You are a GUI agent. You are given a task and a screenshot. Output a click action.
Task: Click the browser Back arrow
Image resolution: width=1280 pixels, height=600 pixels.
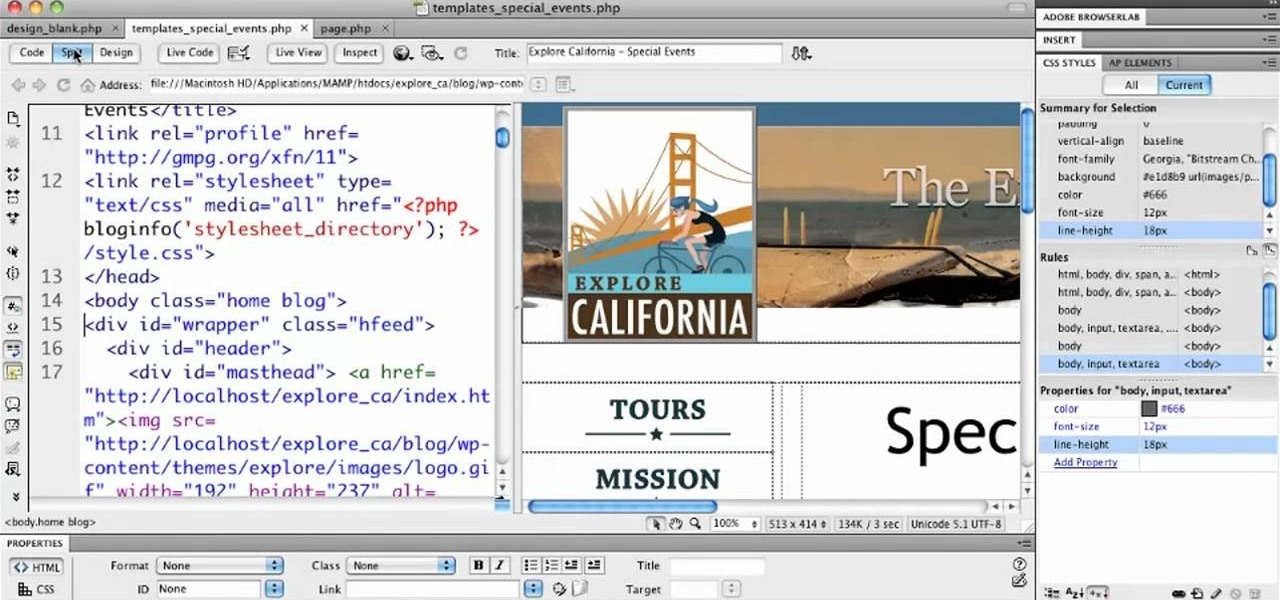18,85
